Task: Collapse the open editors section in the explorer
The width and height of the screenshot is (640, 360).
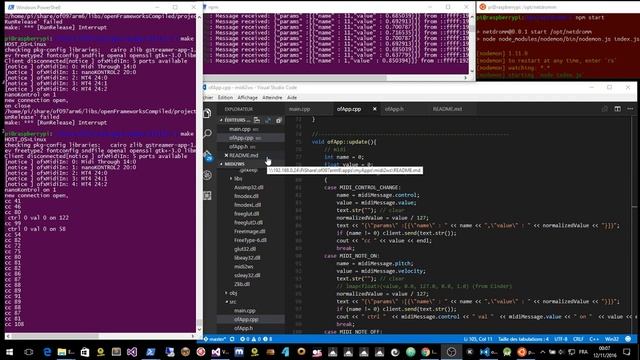Action: coord(222,120)
